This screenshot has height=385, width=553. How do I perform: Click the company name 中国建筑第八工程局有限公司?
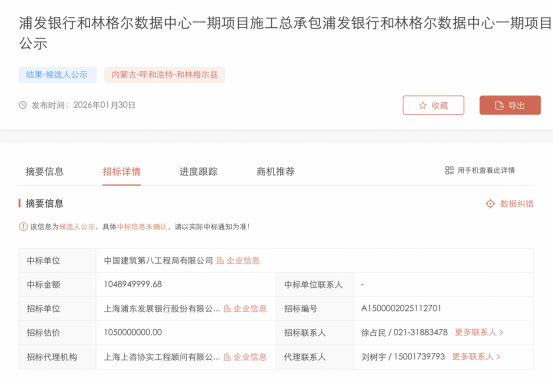(x=158, y=261)
